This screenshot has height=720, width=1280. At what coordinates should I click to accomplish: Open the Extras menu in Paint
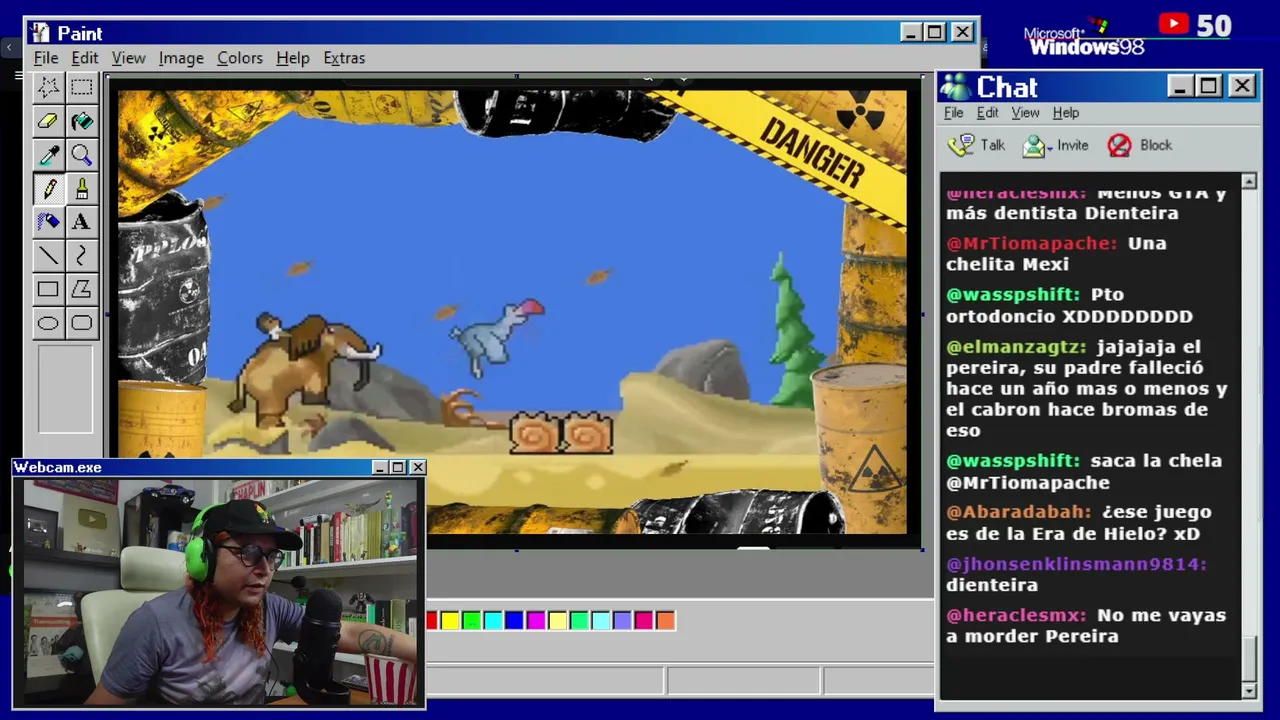coord(344,58)
